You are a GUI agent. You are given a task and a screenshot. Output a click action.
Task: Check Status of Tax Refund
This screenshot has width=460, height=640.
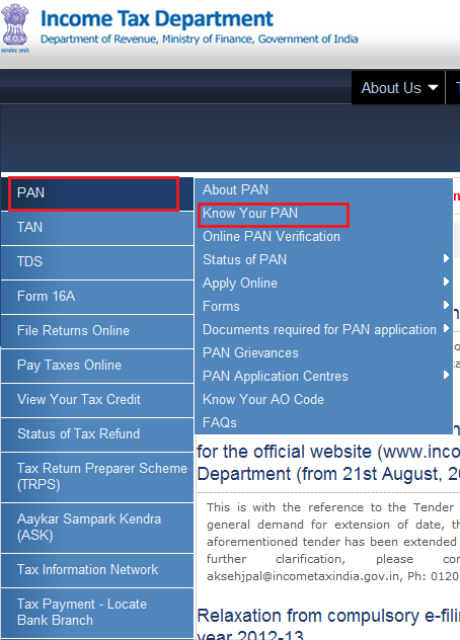tap(97, 434)
